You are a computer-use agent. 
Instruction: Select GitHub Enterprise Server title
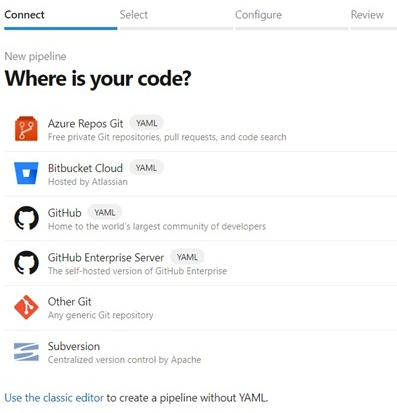(106, 257)
